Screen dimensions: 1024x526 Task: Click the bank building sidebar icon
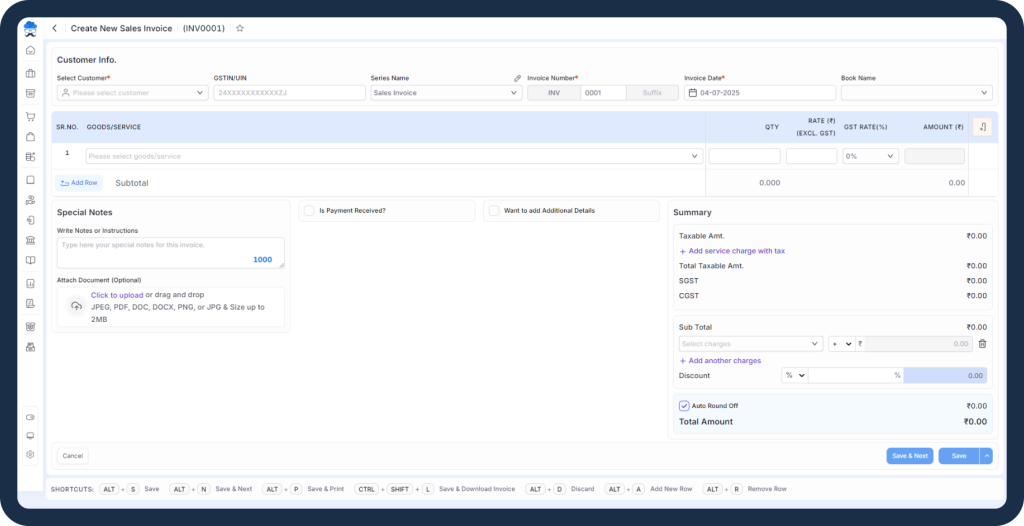pyautogui.click(x=30, y=240)
